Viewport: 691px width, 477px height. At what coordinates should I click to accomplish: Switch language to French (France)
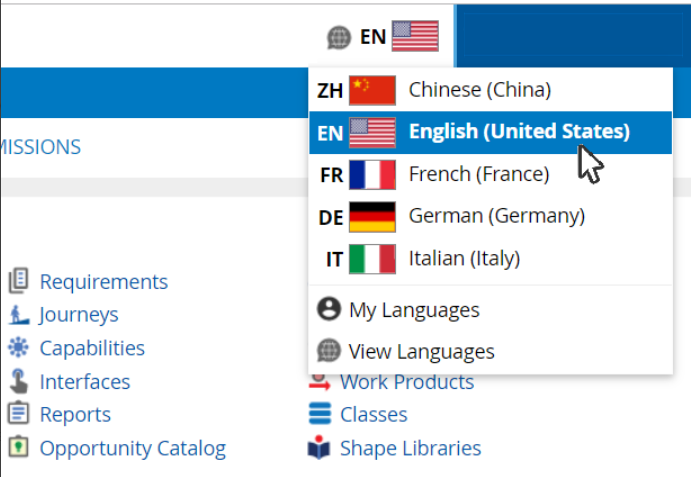(x=478, y=174)
